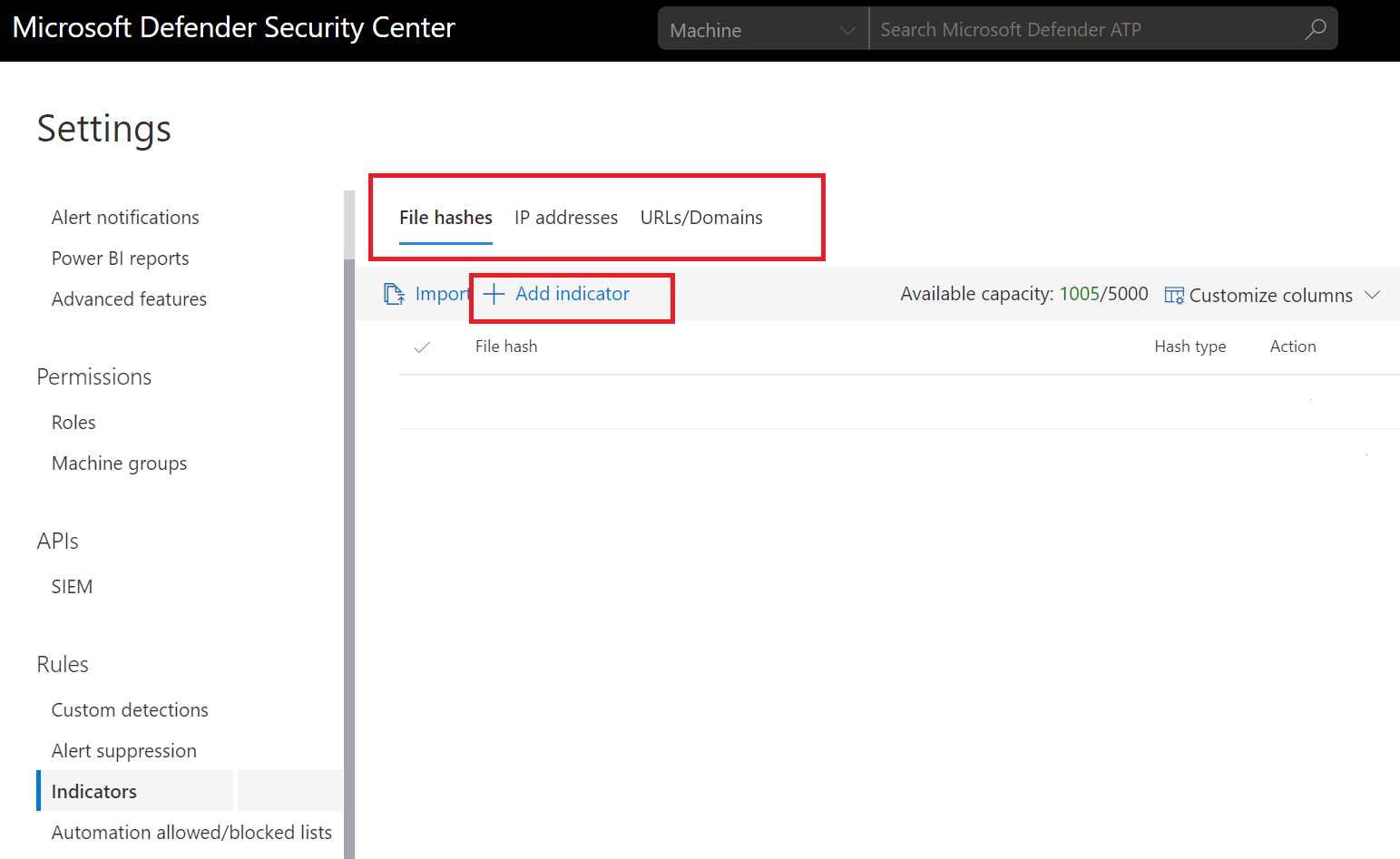This screenshot has width=1400, height=859.
Task: Click the Settings page heading
Action: (x=104, y=129)
